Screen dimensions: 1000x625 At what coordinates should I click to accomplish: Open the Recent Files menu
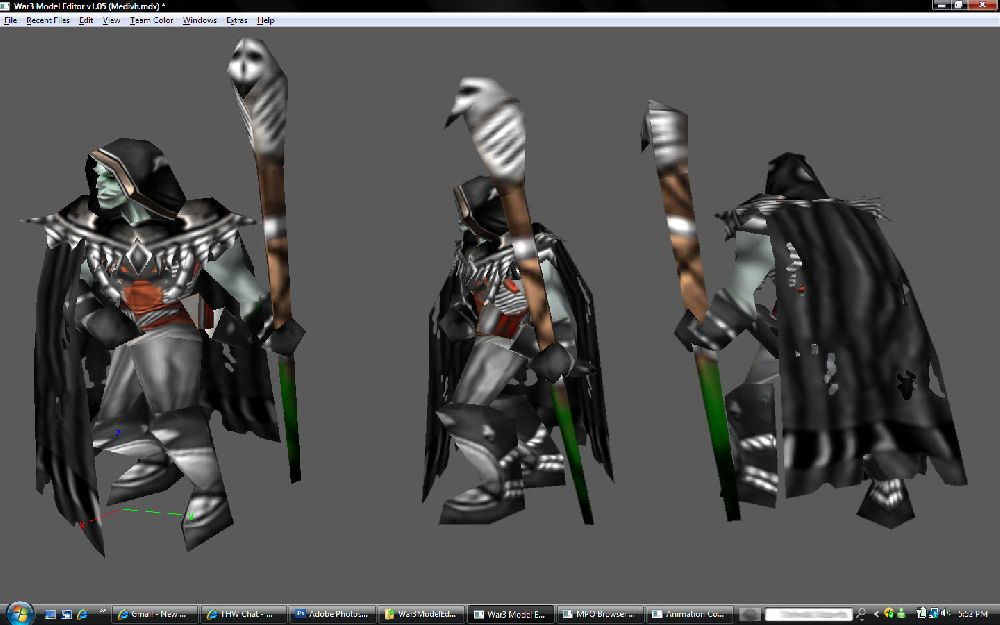(48, 20)
